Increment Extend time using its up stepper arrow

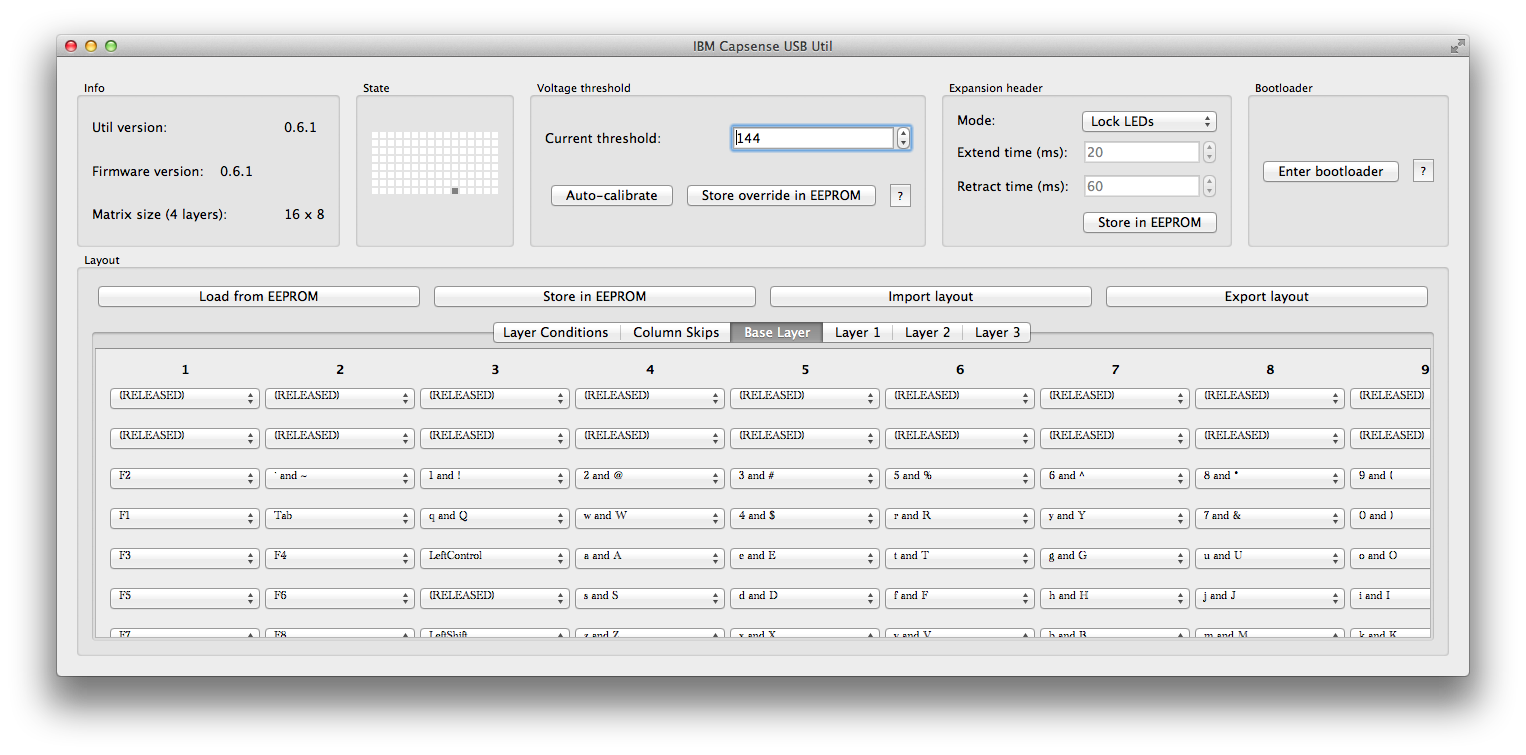1209,147
